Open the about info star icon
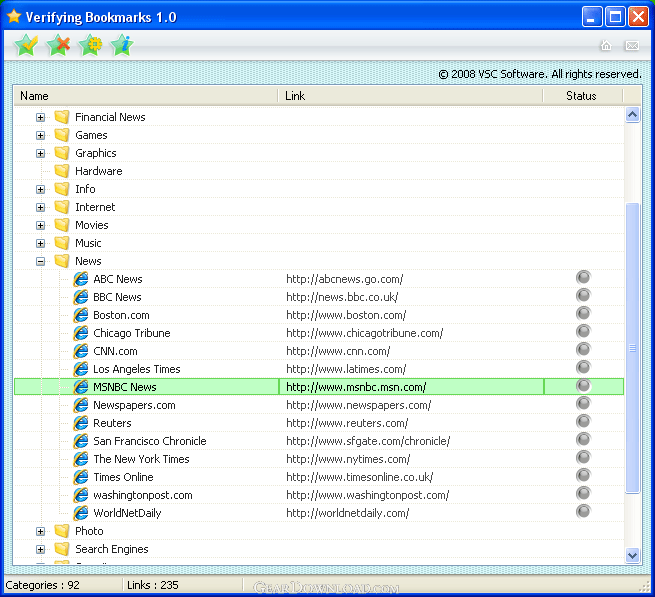 (x=122, y=45)
